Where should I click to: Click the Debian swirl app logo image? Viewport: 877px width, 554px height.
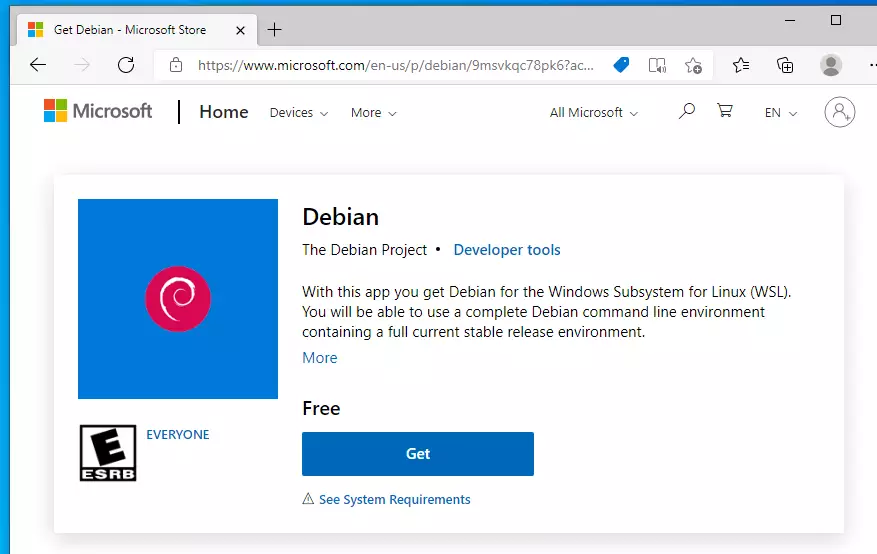coord(178,299)
